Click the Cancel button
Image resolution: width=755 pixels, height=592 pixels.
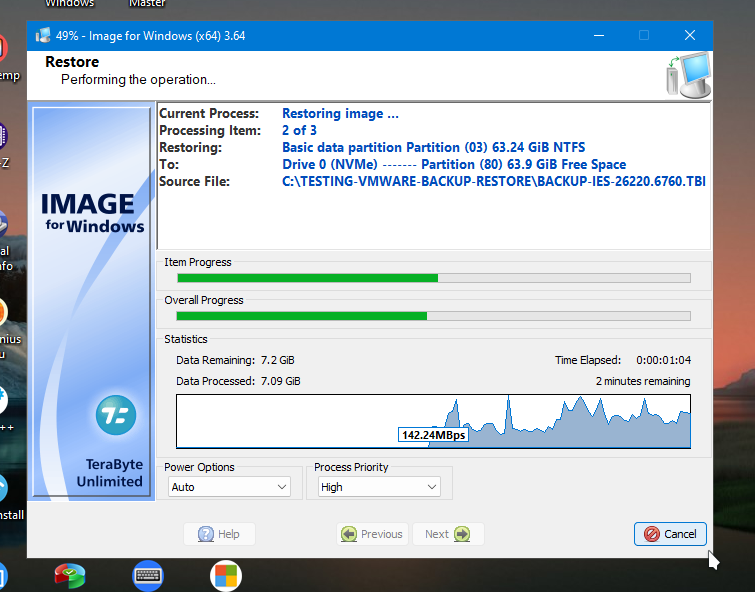(670, 534)
